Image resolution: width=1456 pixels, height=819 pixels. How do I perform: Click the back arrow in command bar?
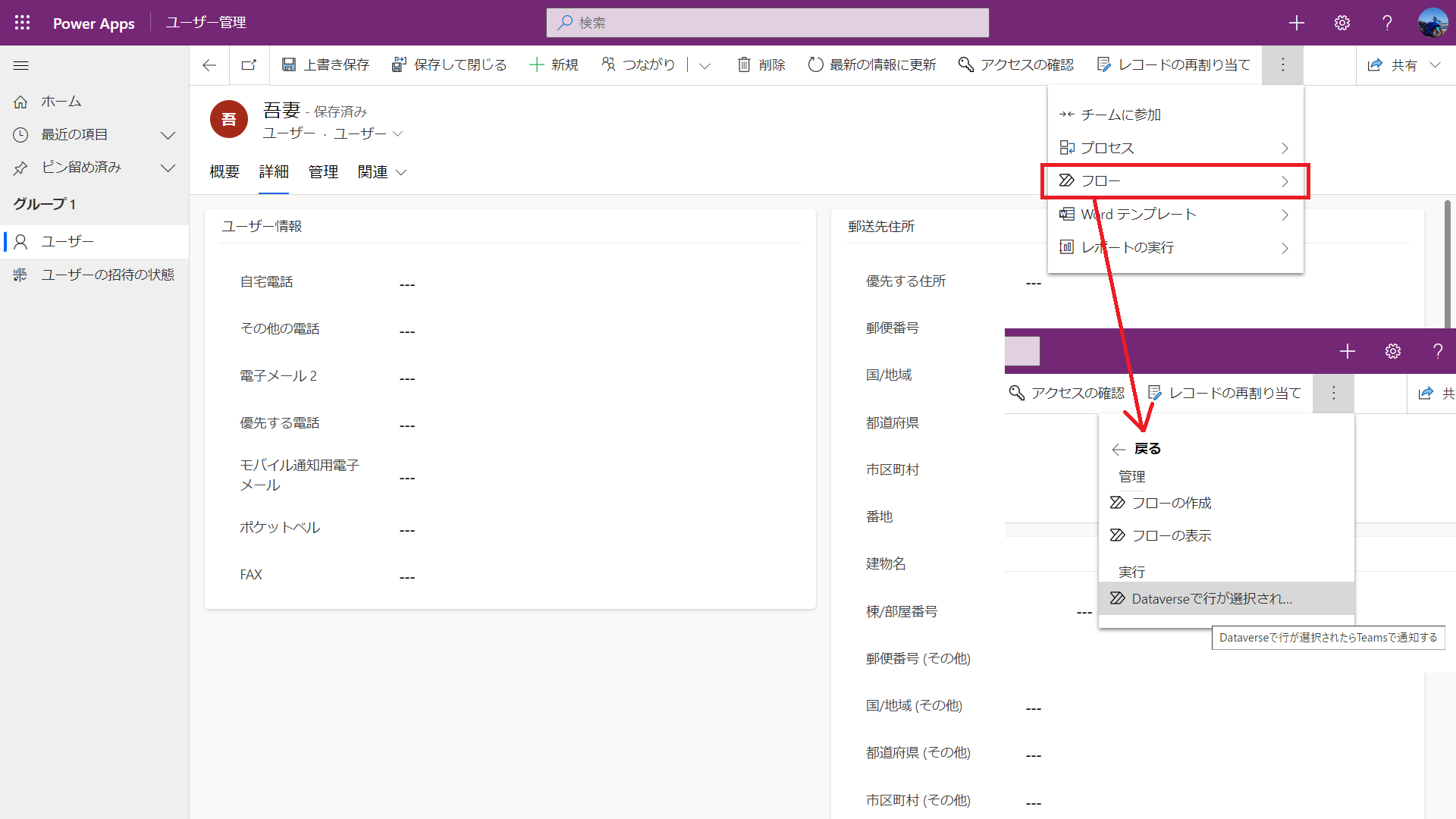209,65
